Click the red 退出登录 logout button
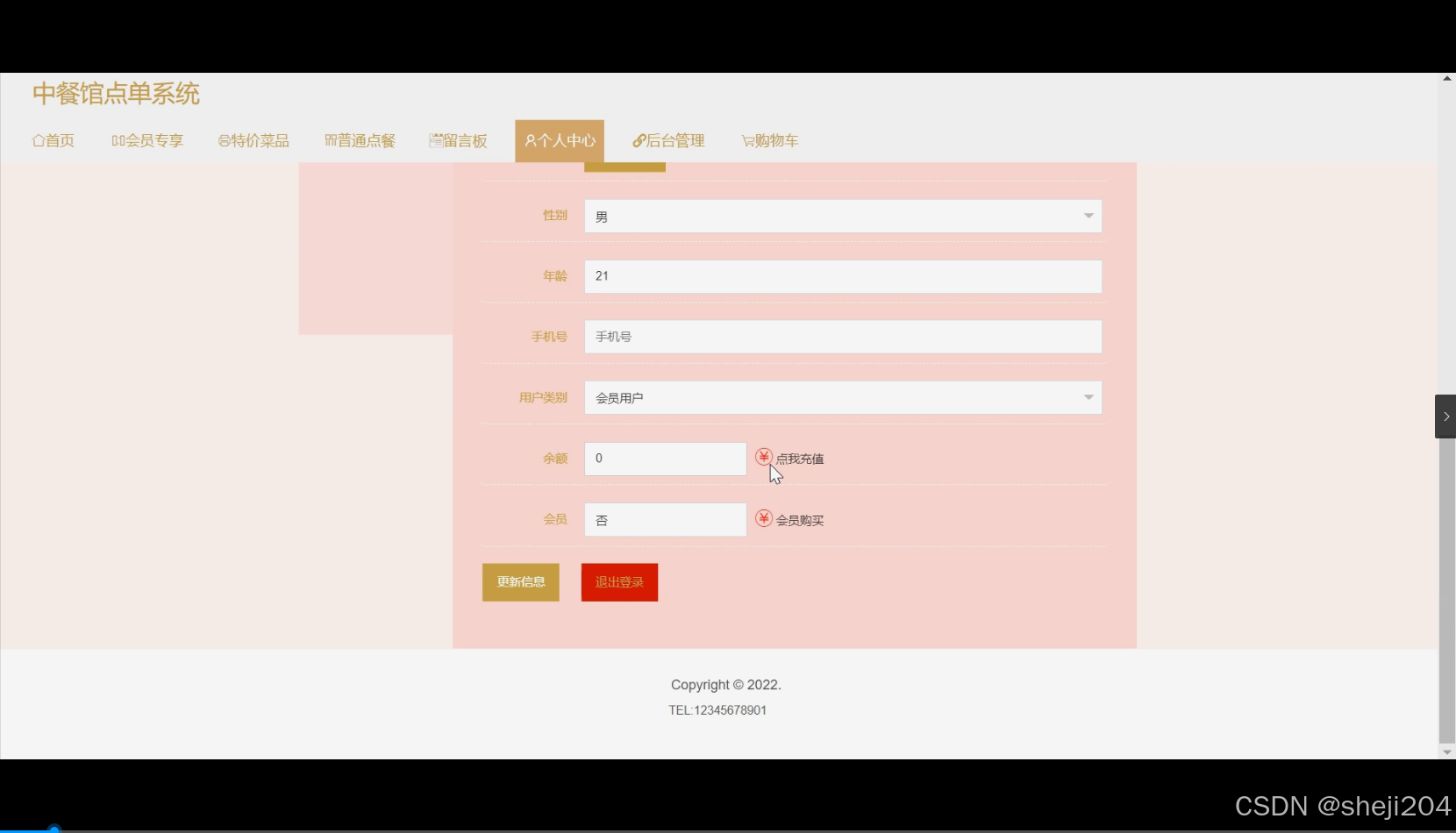Viewport: 1456px width, 833px height. pos(619,581)
